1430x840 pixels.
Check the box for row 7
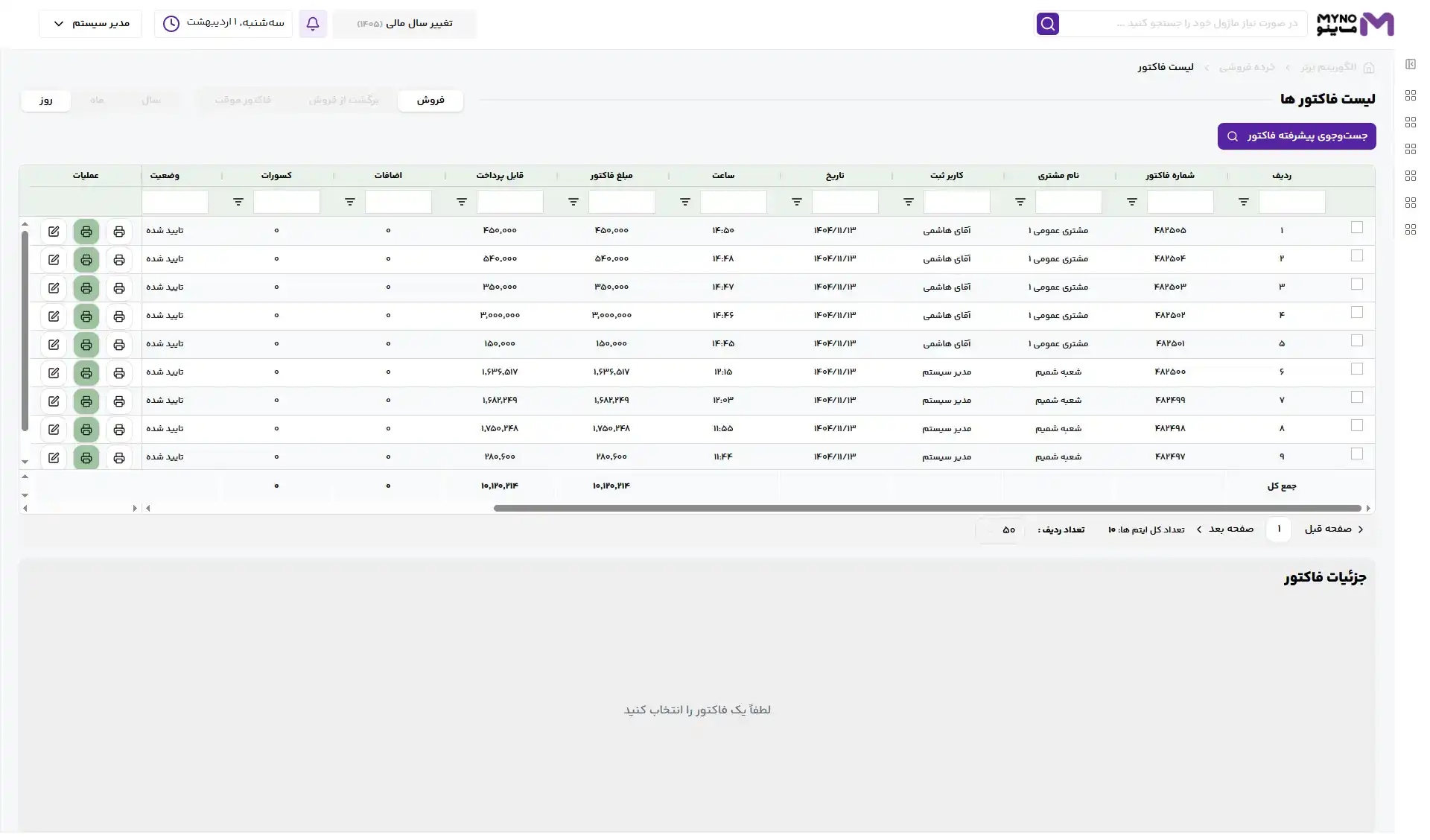click(x=1357, y=397)
